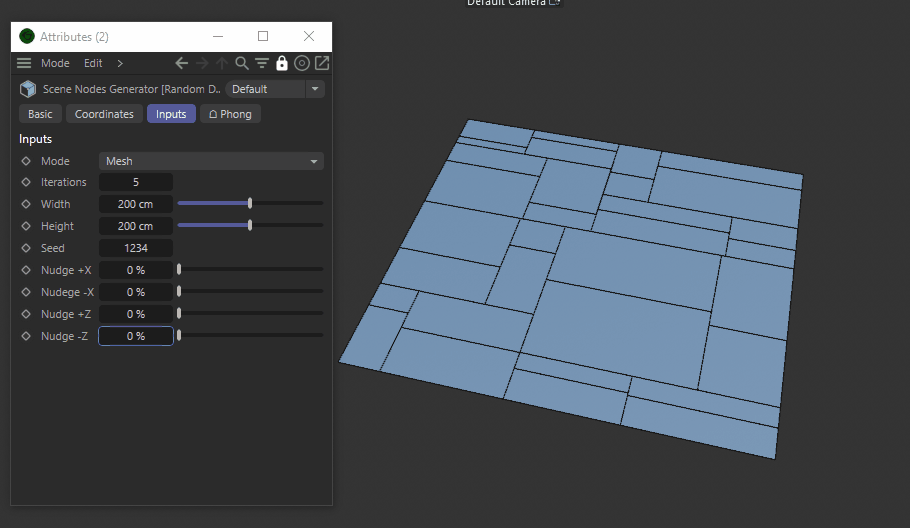The height and width of the screenshot is (528, 910).
Task: Click the circular target mode icon
Action: [x=302, y=63]
